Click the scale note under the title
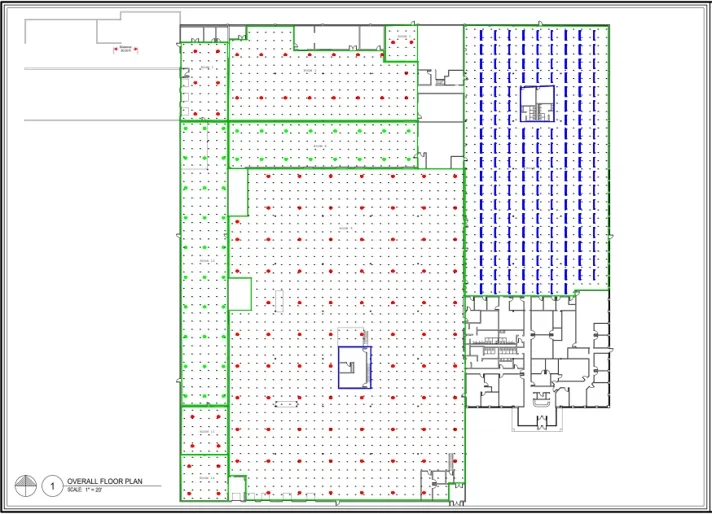 point(84,490)
